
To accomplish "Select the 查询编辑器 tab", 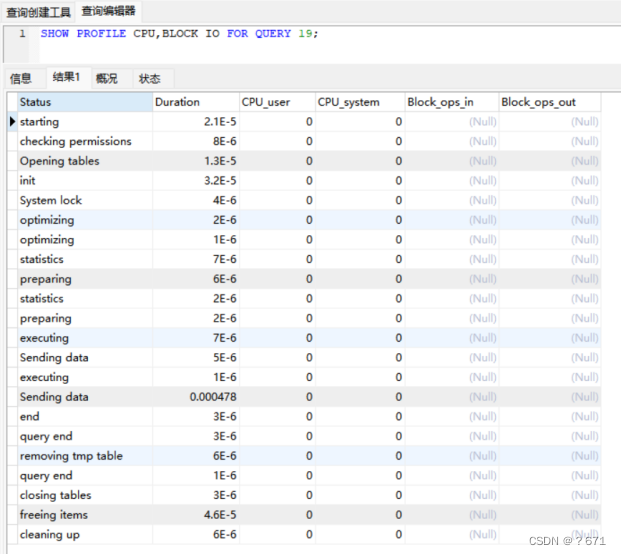I will coord(109,11).
